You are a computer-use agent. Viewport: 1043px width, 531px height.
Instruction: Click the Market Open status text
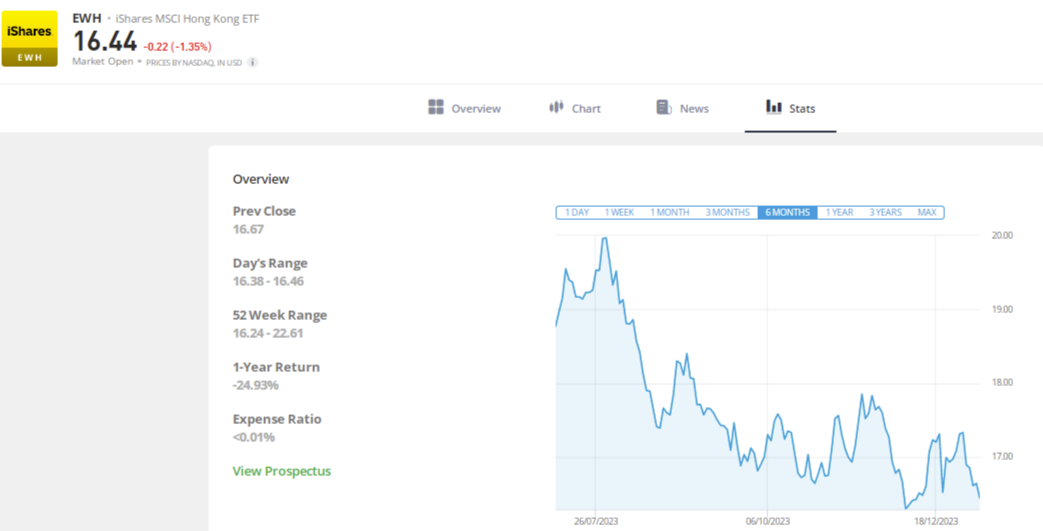click(x=102, y=61)
